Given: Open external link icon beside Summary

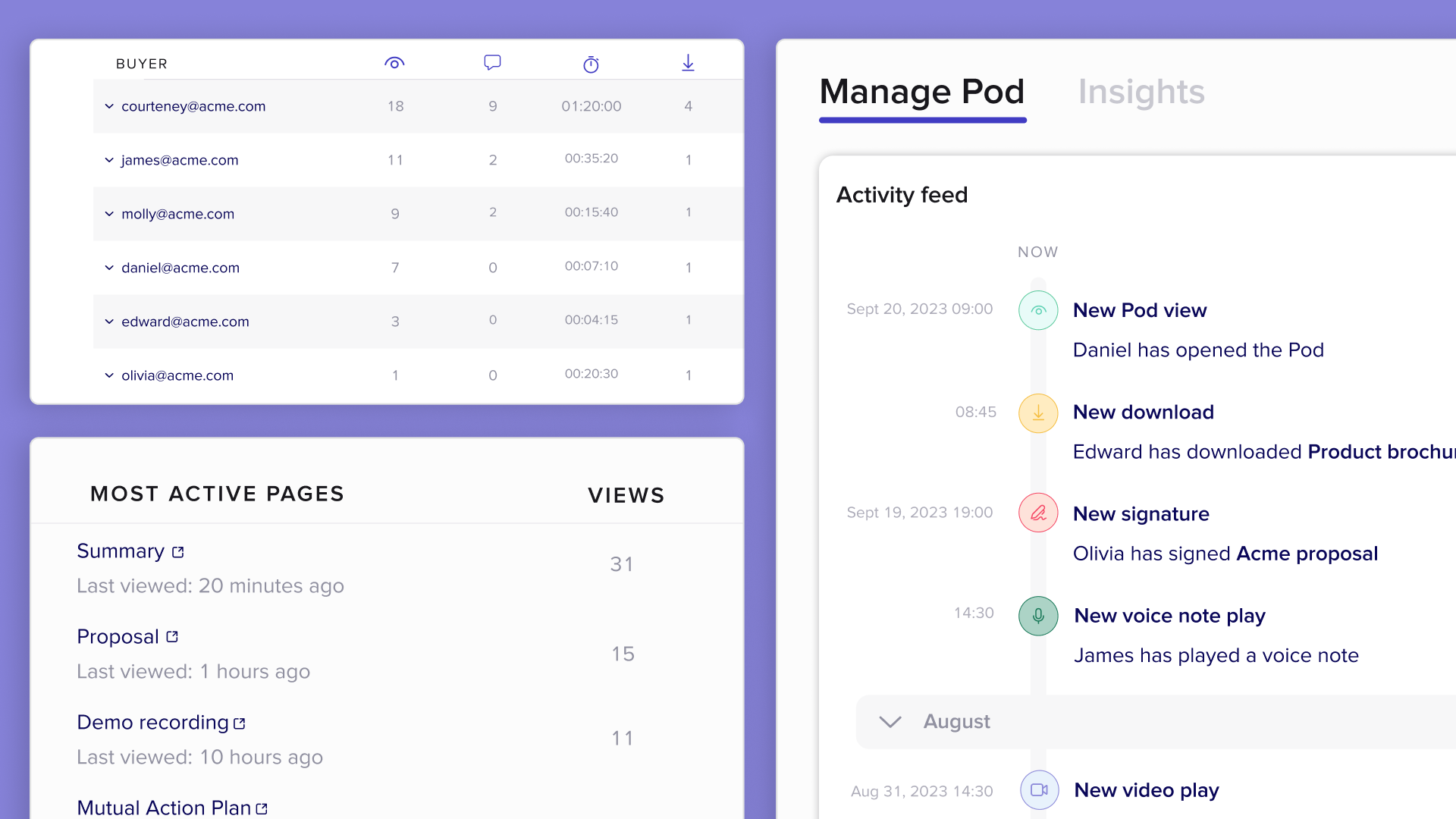Looking at the screenshot, I should point(178,552).
